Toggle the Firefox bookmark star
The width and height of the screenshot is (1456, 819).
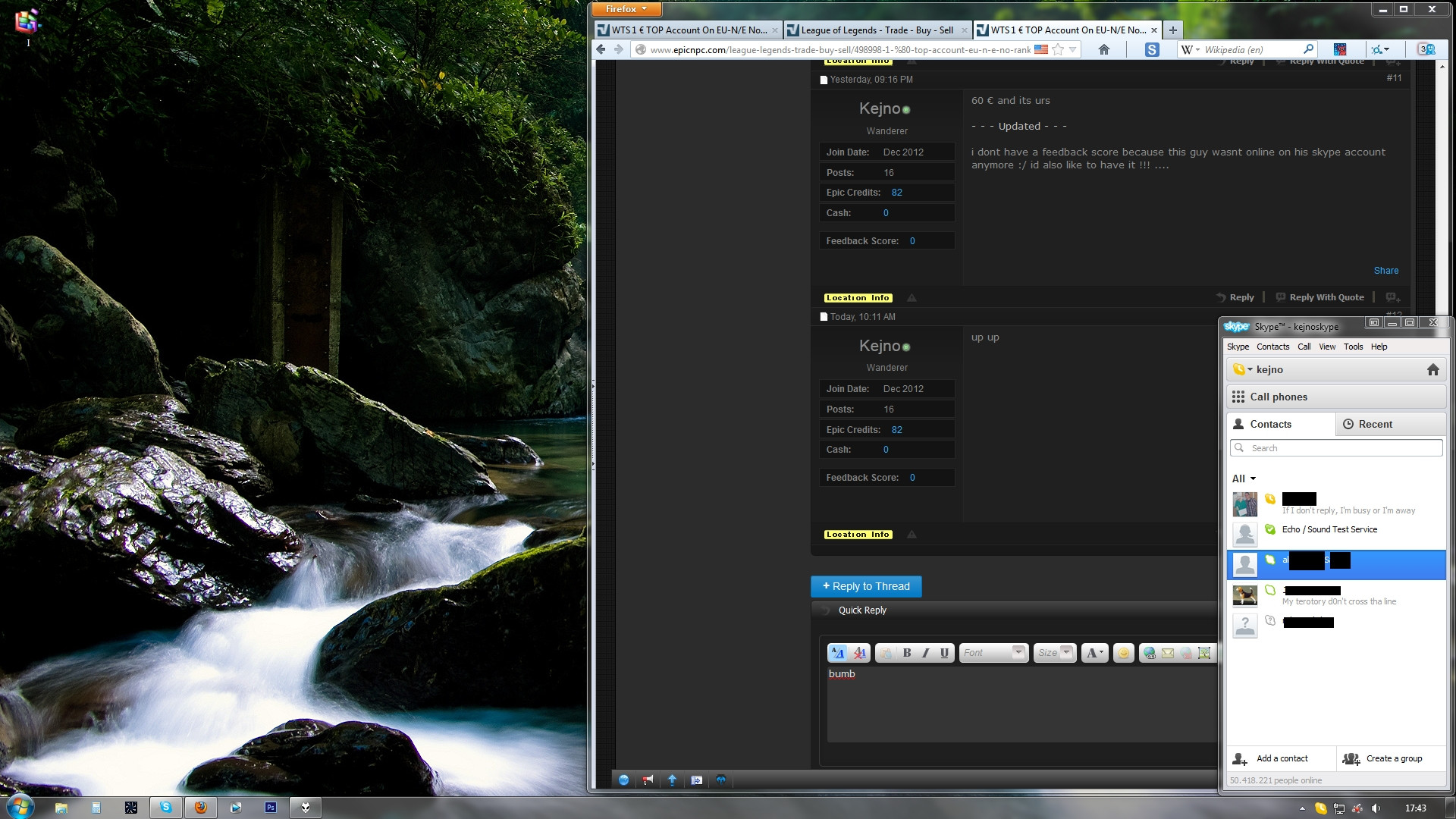[x=1058, y=49]
